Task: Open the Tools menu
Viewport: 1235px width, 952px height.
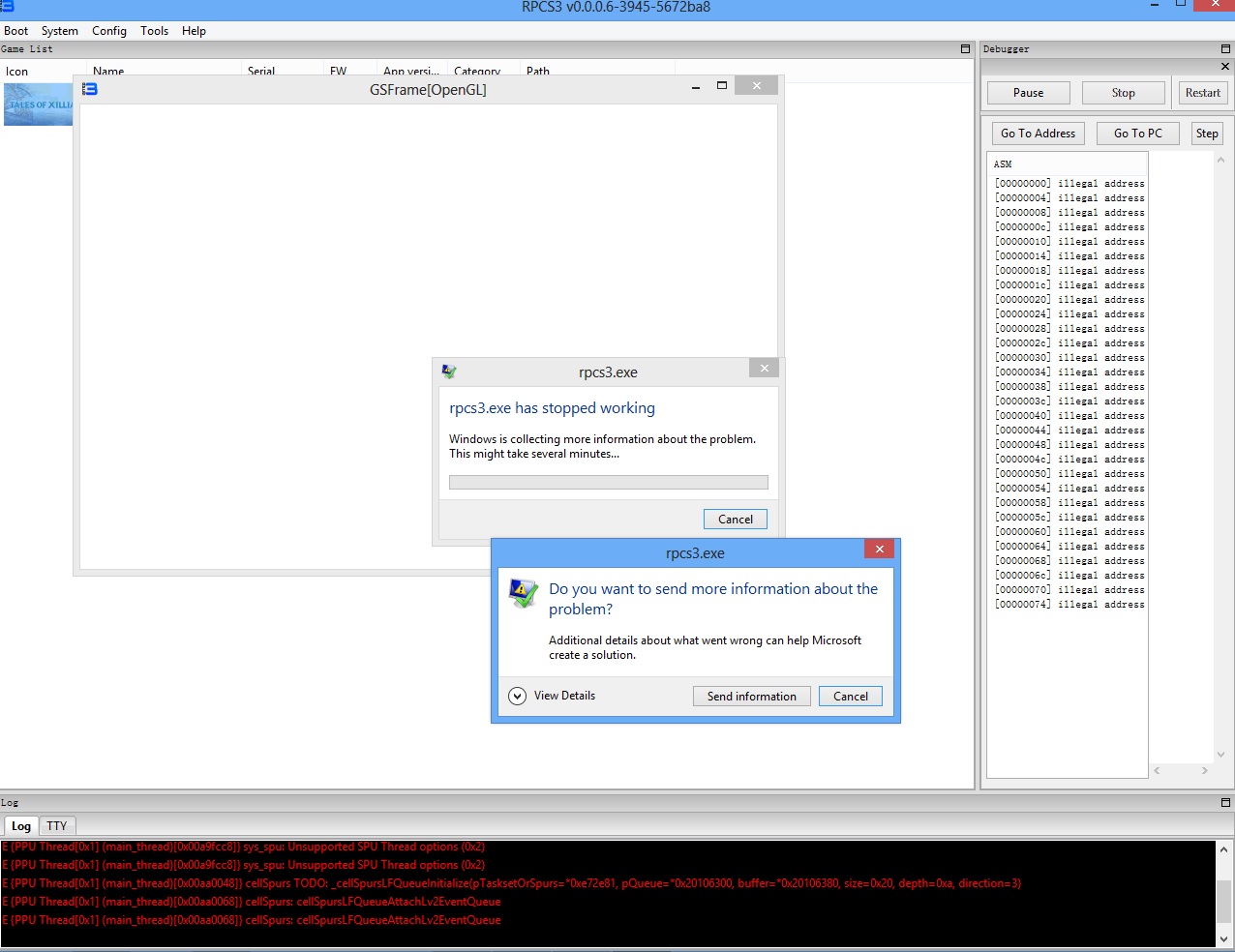Action: tap(155, 31)
